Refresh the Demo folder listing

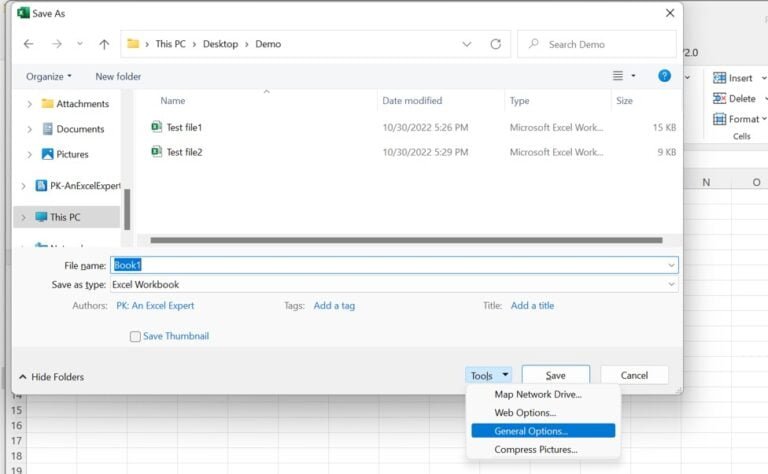[496, 44]
